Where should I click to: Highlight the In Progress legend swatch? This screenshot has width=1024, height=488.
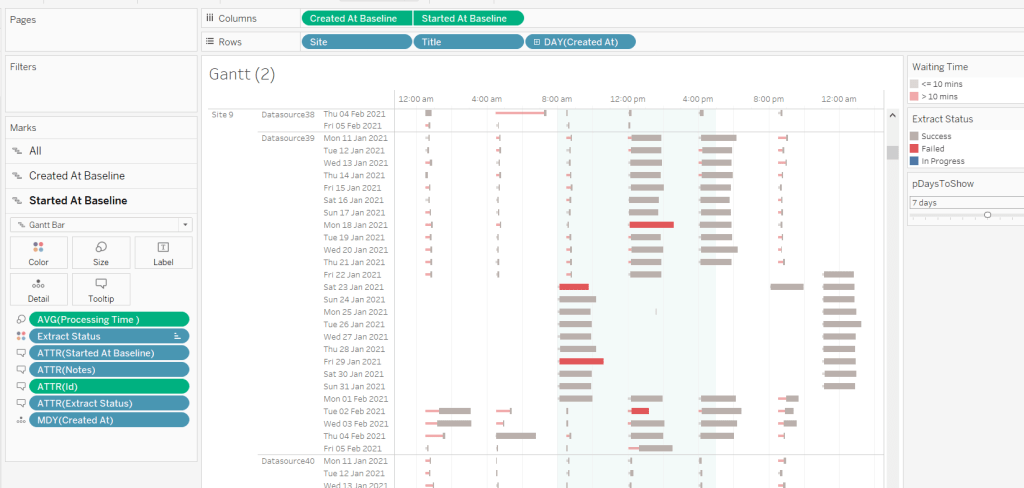coord(914,160)
